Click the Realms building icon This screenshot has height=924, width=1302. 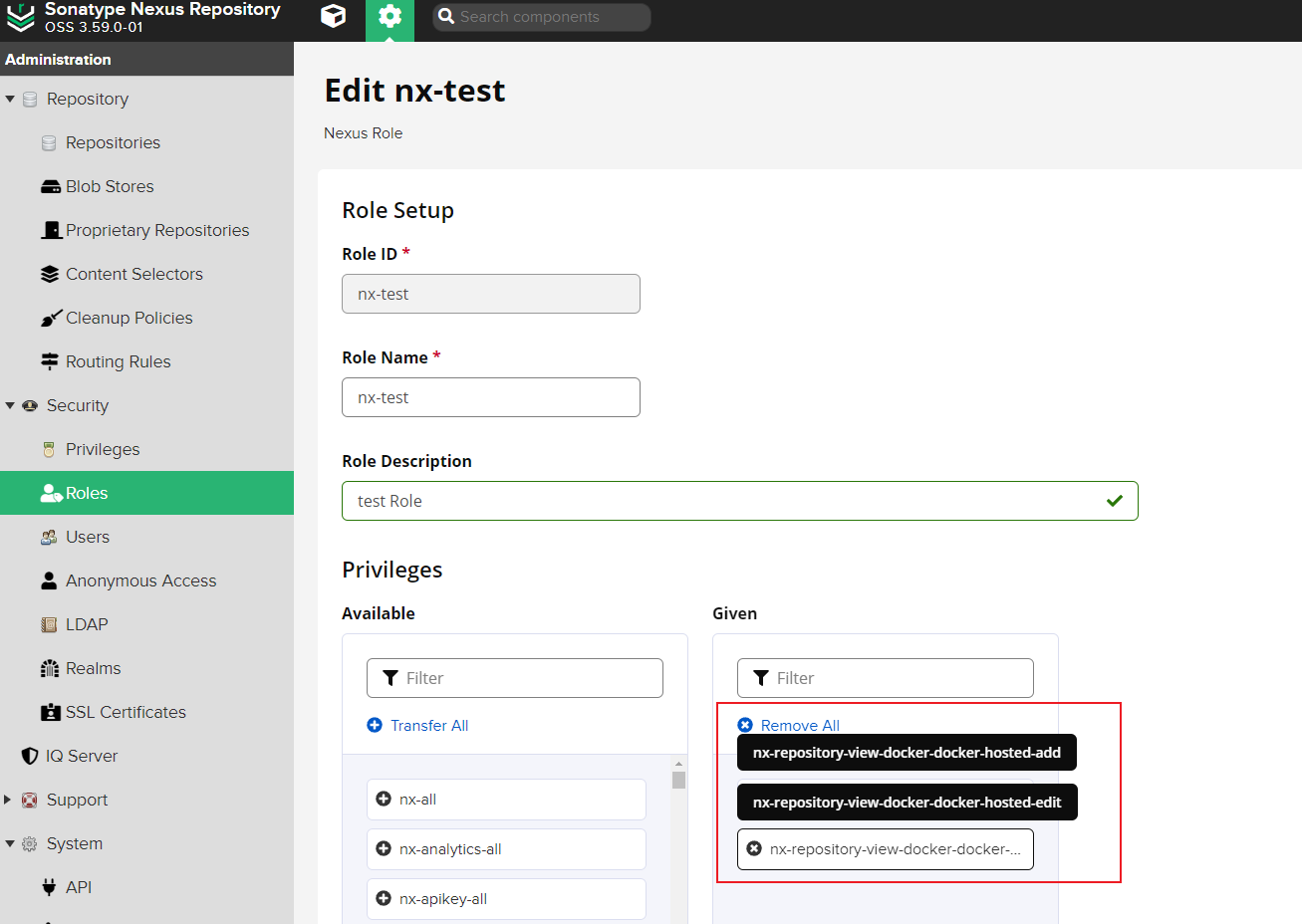(50, 668)
